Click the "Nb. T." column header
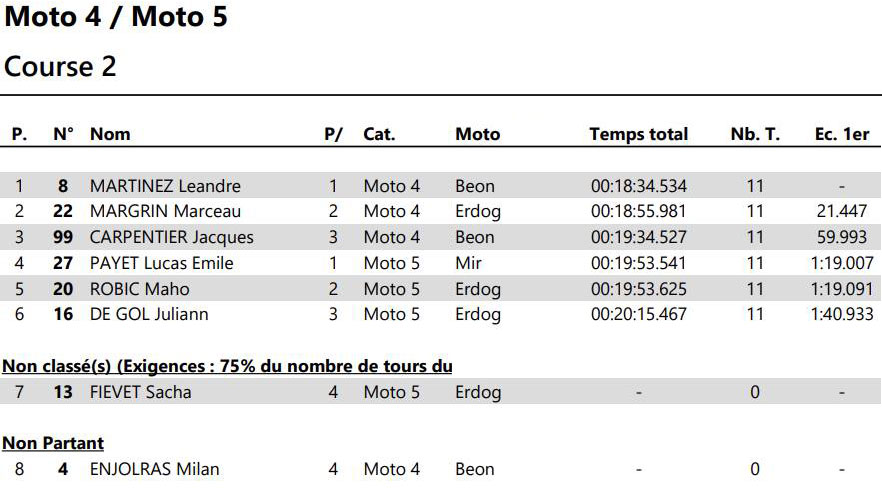 (755, 134)
